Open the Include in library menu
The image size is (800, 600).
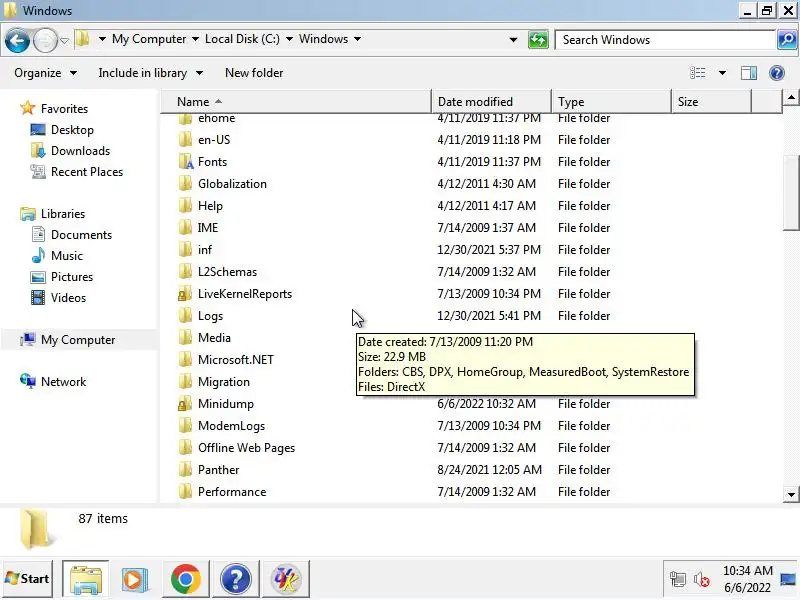[151, 73]
